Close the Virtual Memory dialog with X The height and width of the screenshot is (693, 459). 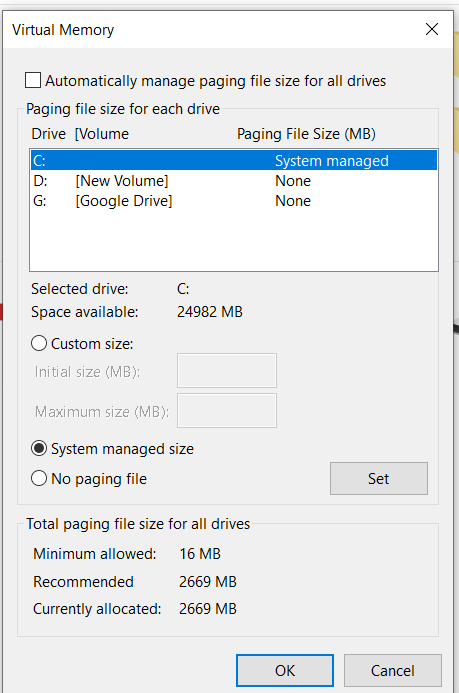pos(432,29)
